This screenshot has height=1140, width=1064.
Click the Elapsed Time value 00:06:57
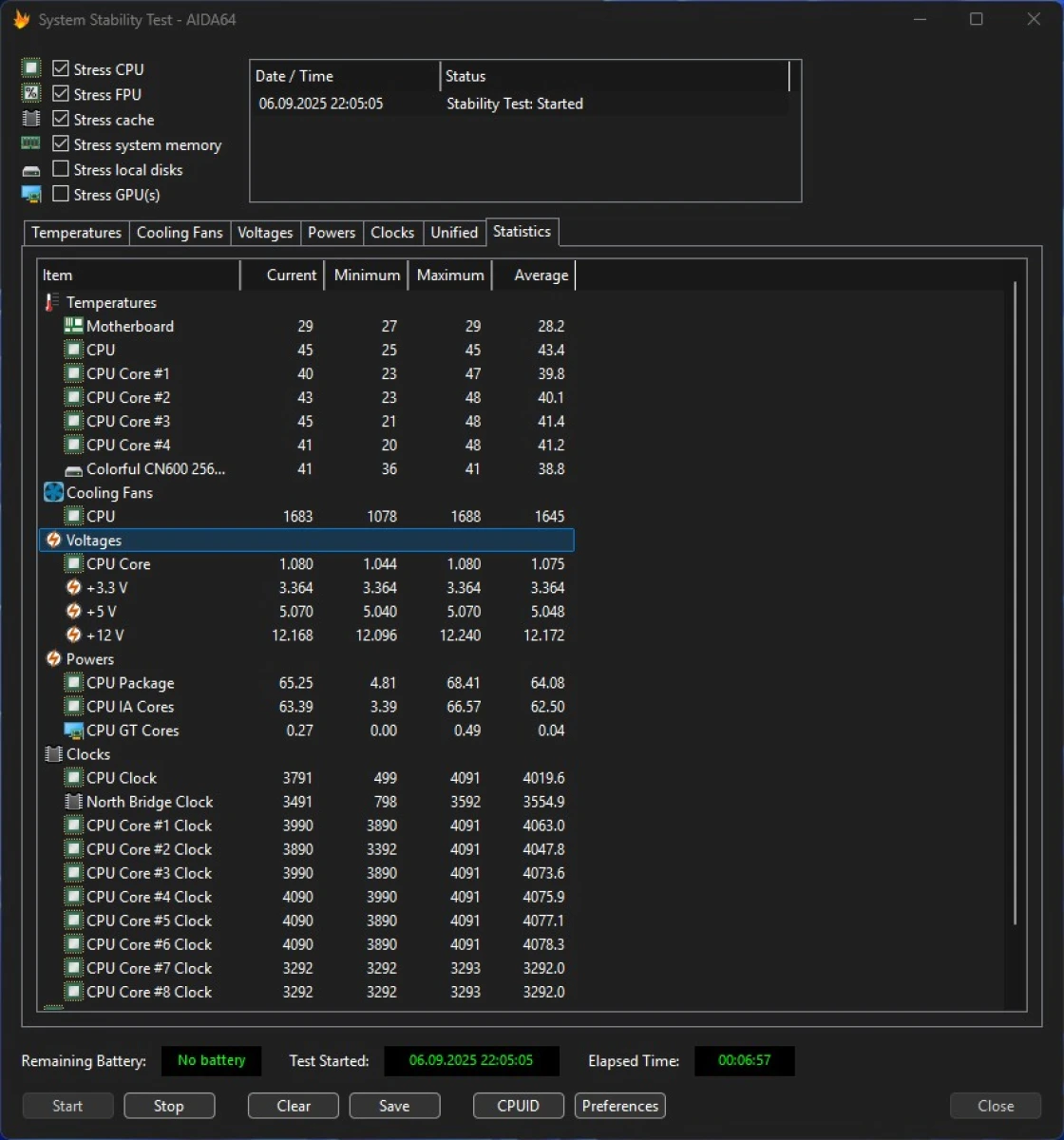pyautogui.click(x=745, y=1060)
